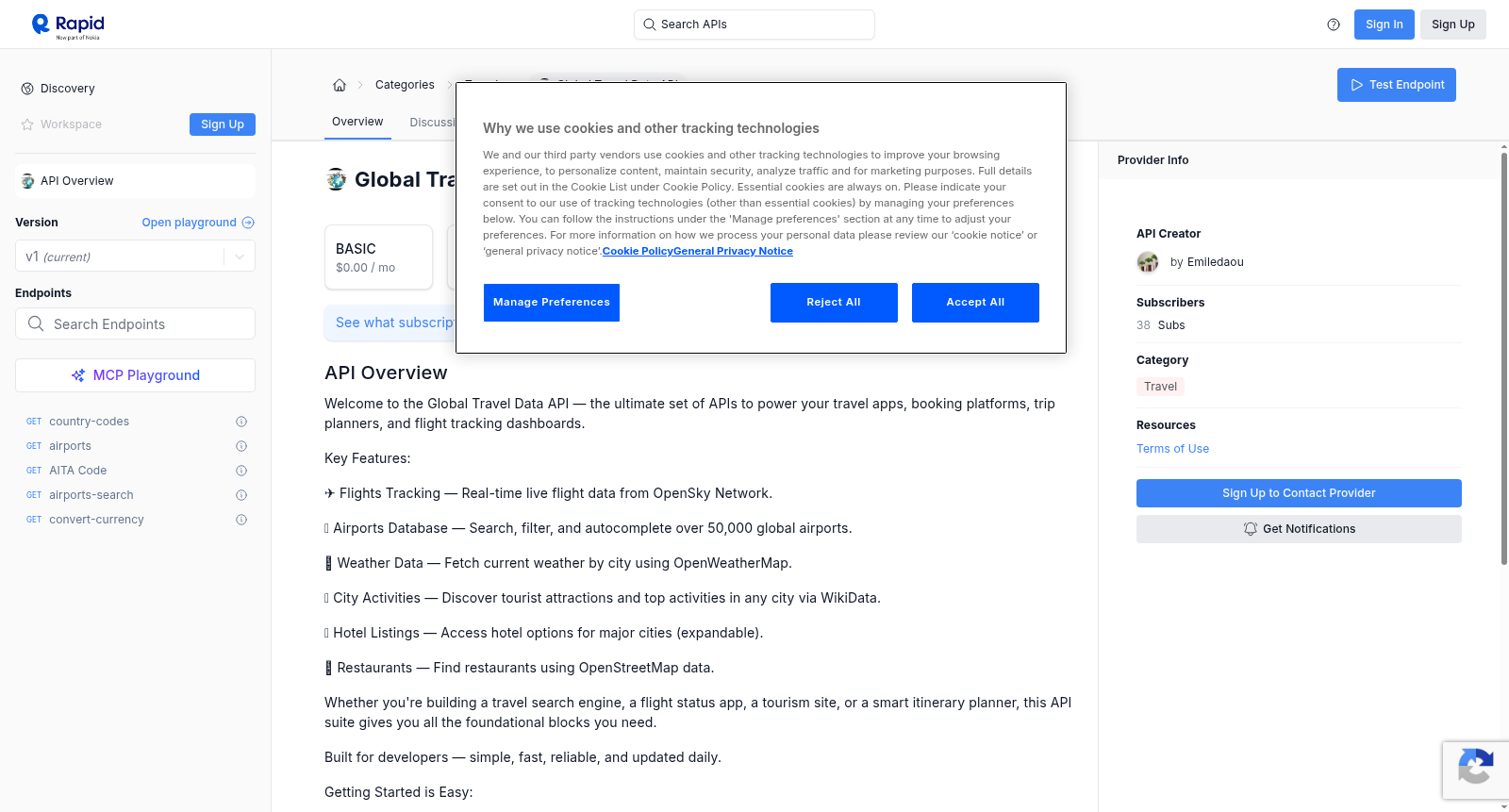Select the BASIC $0.00 plan card
Viewport: 1509px width, 812px height.
click(x=378, y=257)
